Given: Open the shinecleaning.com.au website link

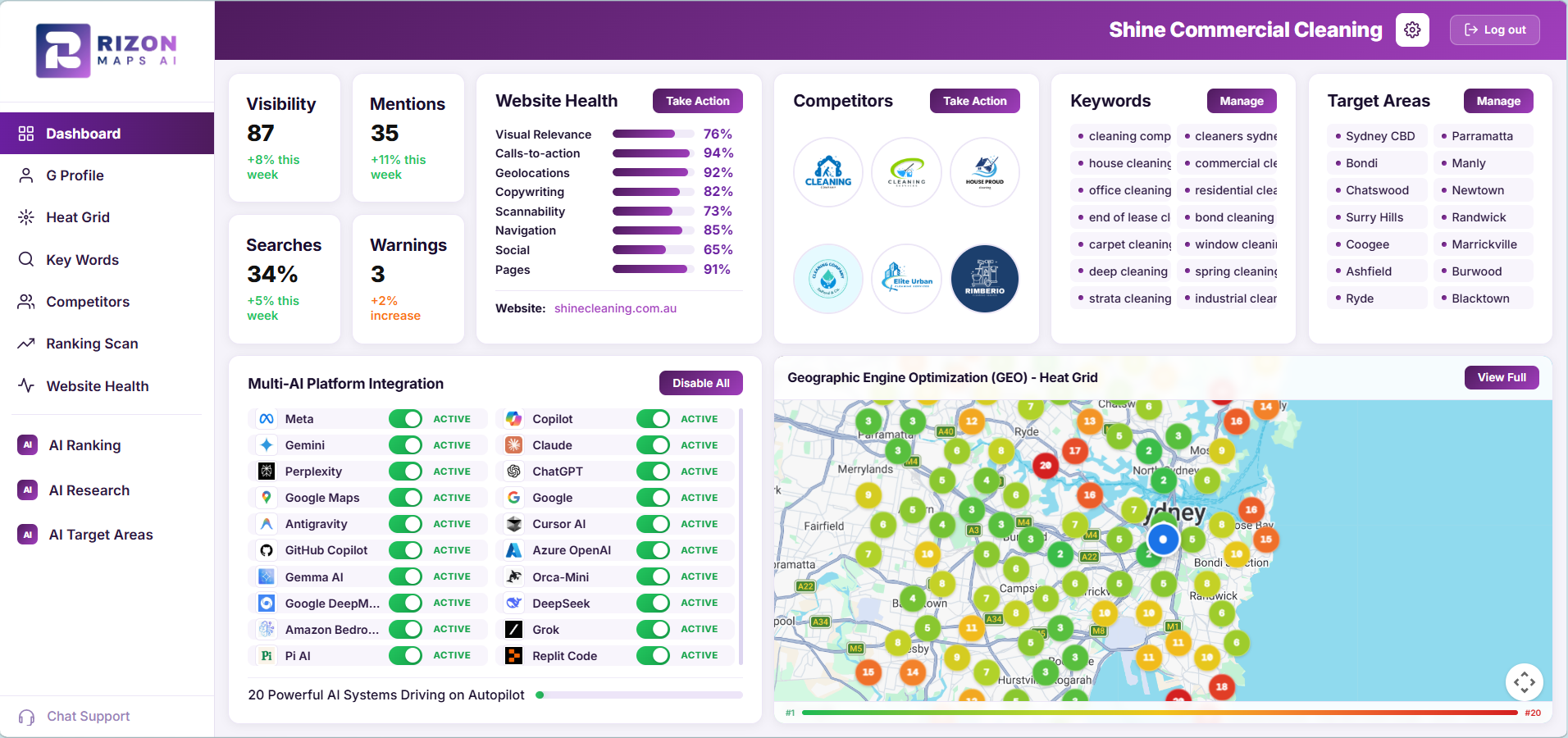Looking at the screenshot, I should point(615,308).
